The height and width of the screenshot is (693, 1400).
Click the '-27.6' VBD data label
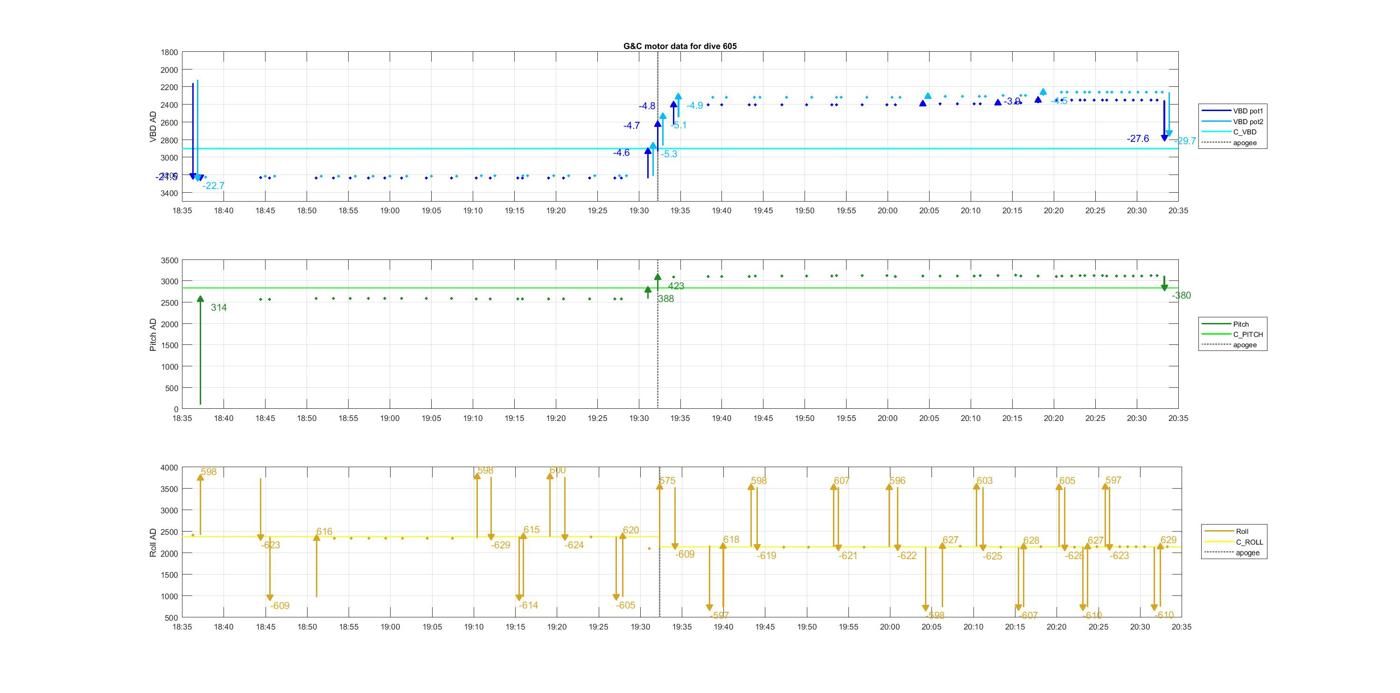point(1138,139)
